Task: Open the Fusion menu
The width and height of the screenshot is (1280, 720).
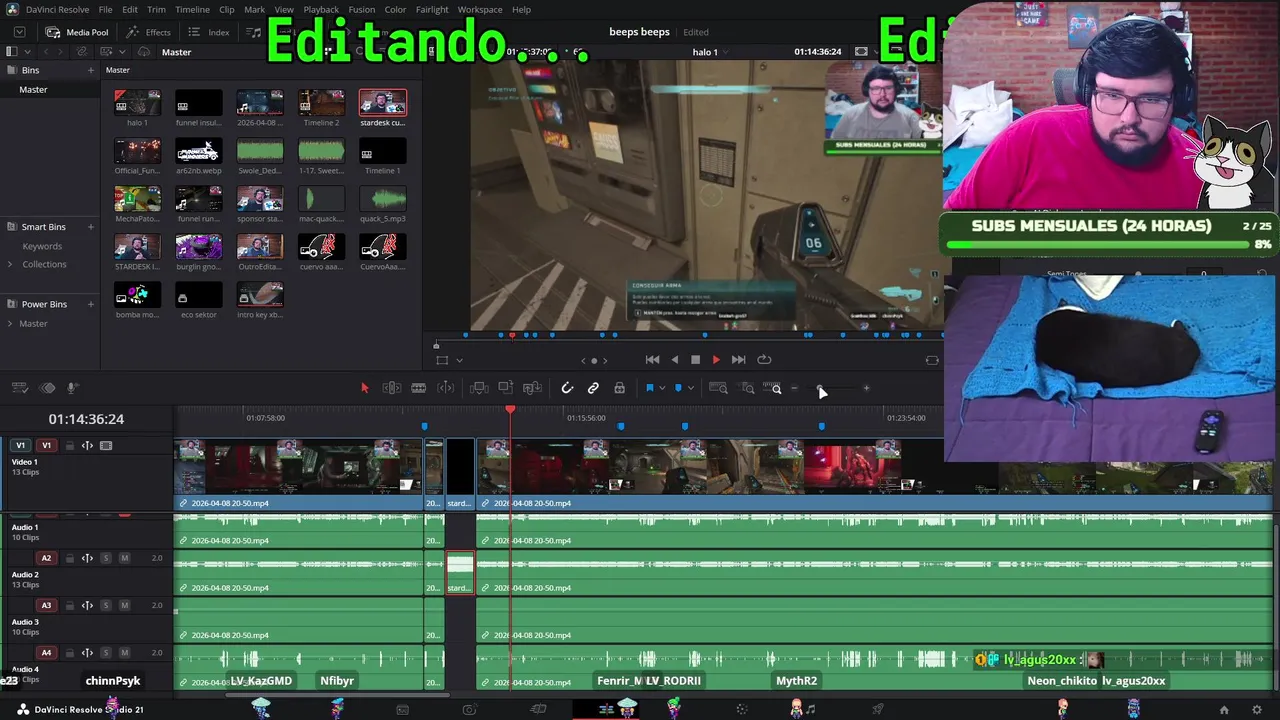Action: tap(362, 10)
